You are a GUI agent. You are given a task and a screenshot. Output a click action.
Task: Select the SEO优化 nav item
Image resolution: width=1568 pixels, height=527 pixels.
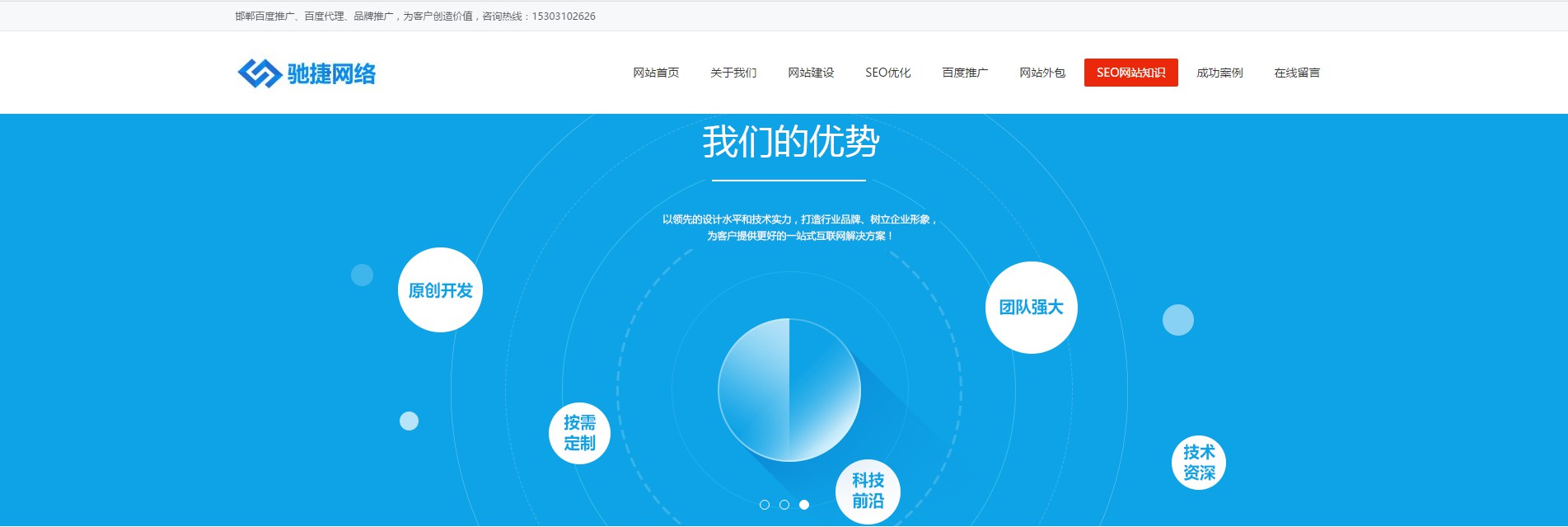click(888, 73)
